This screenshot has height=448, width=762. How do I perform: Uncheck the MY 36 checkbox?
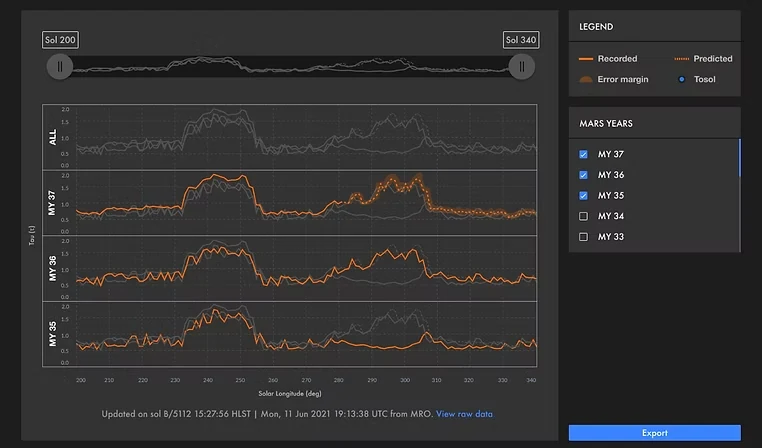[584, 175]
